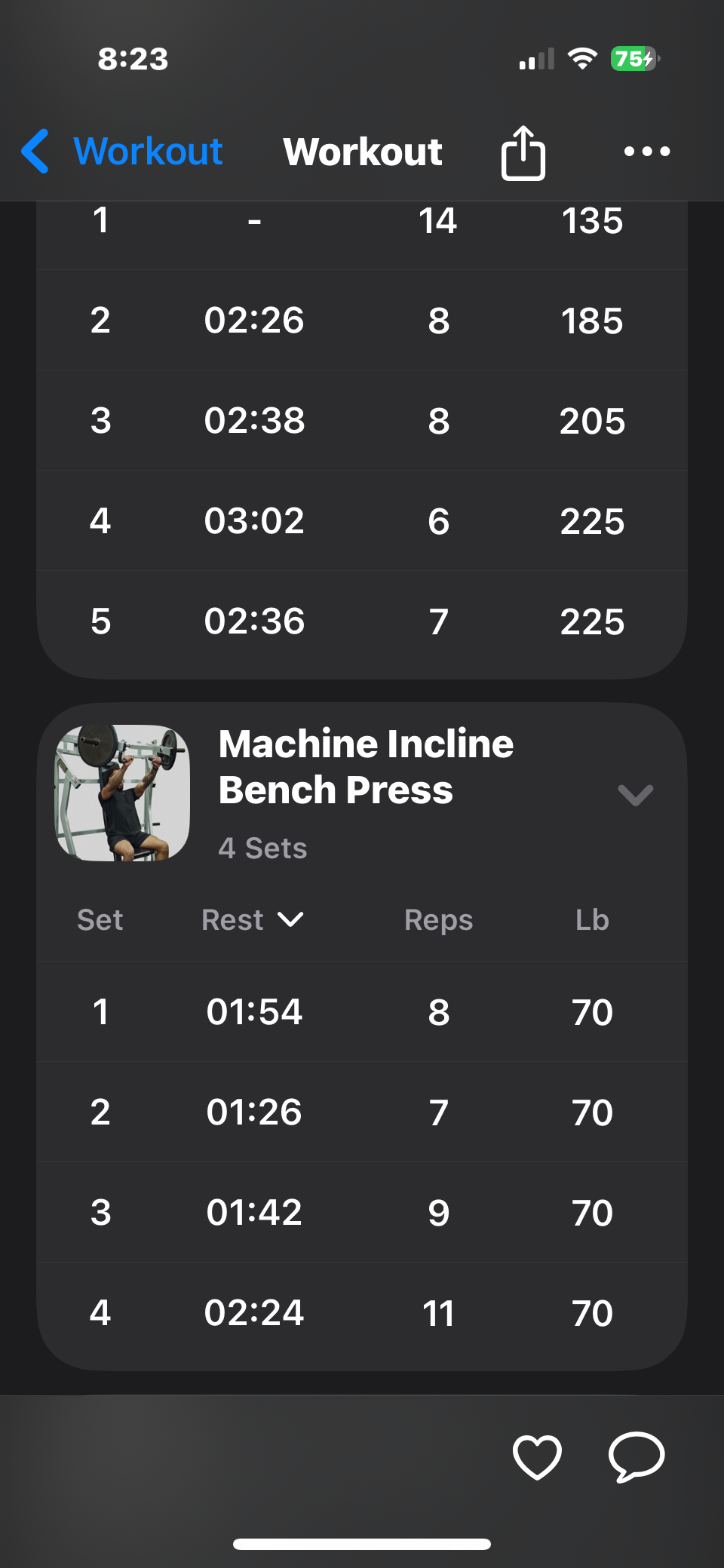Open comments with the speech bubble icon
Screen dimensions: 724x1568
pyautogui.click(x=637, y=1456)
